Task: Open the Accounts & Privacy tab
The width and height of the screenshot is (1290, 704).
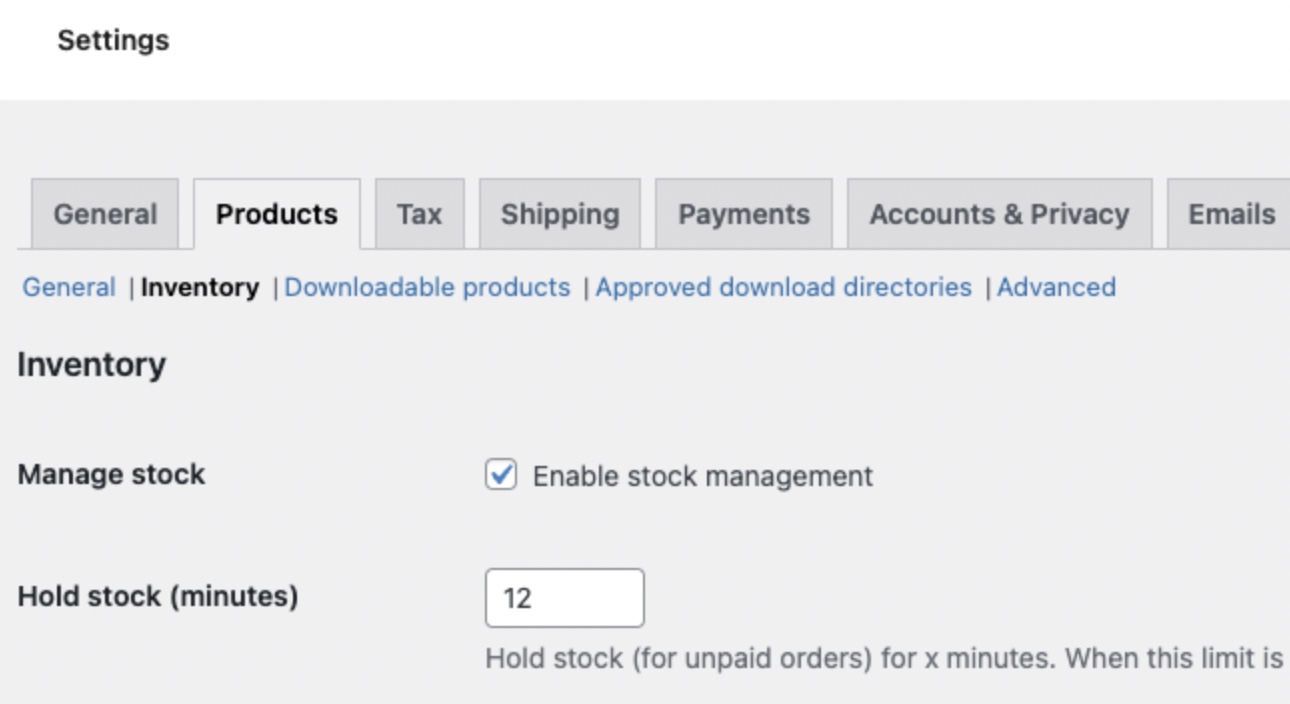Action: [1000, 214]
